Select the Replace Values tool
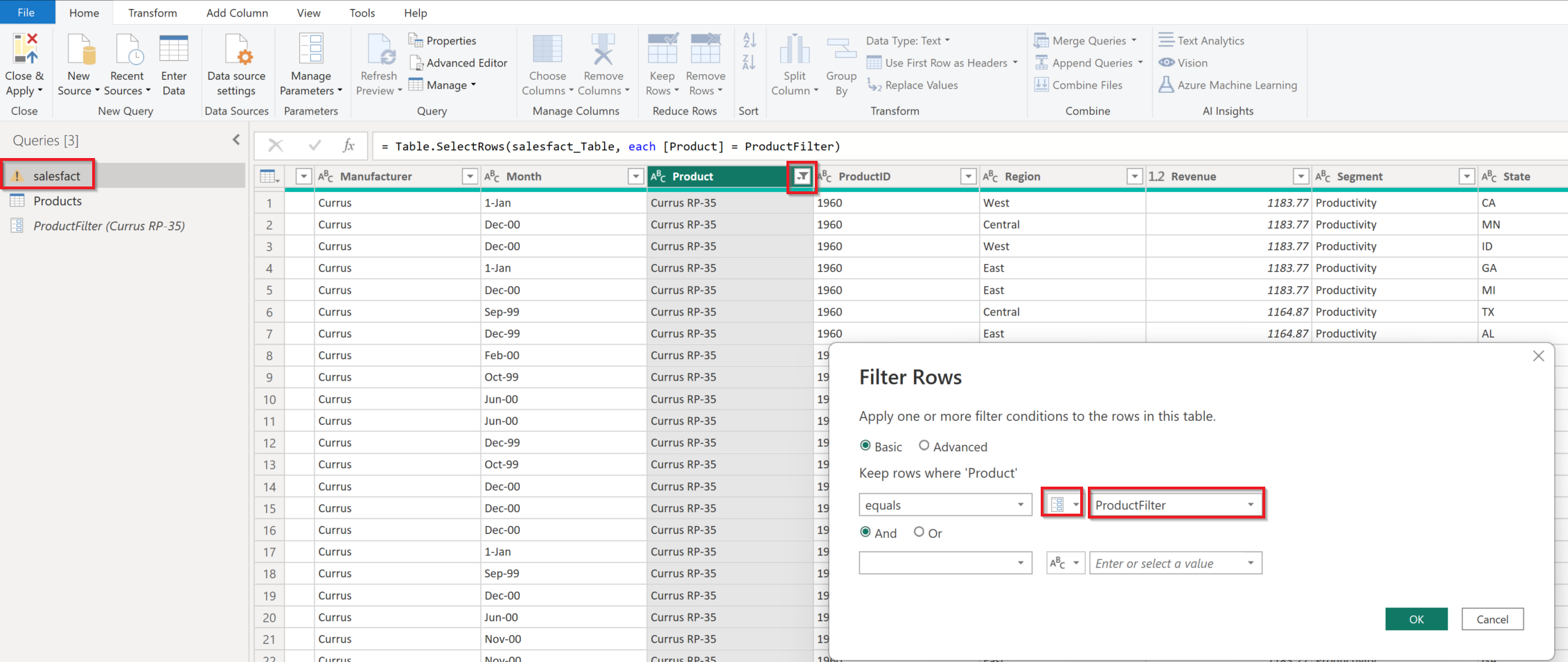 tap(913, 85)
